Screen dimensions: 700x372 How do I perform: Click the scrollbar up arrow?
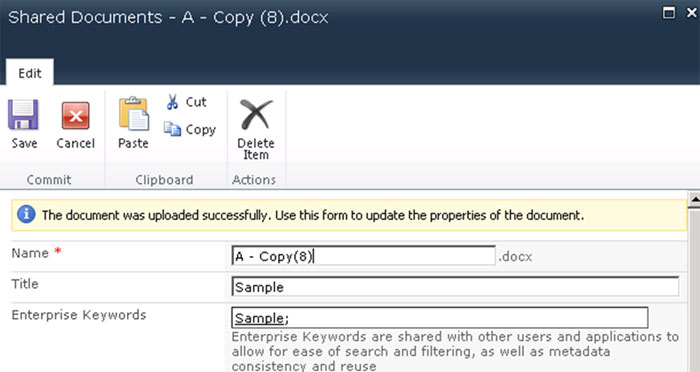(695, 199)
